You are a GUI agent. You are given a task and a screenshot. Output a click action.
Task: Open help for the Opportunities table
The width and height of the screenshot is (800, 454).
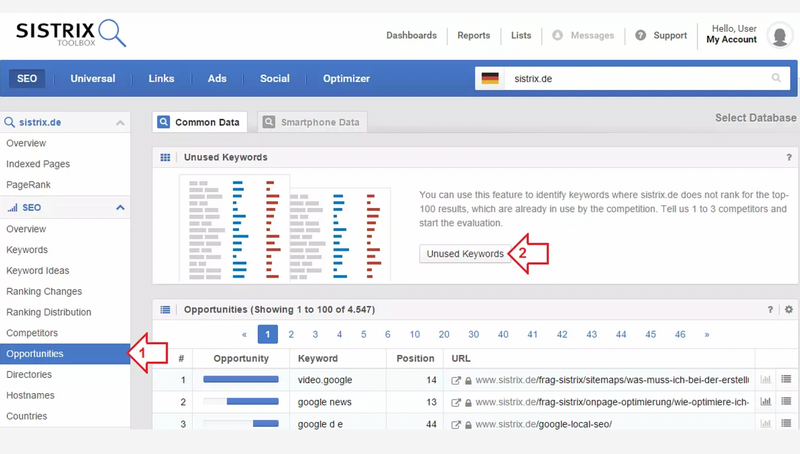pos(770,310)
